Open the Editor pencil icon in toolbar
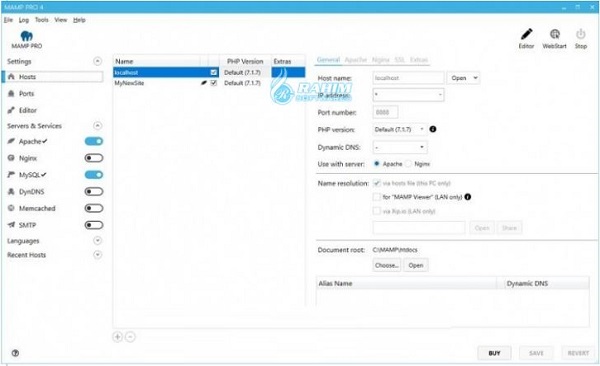Image resolution: width=600 pixels, height=366 pixels. point(527,34)
